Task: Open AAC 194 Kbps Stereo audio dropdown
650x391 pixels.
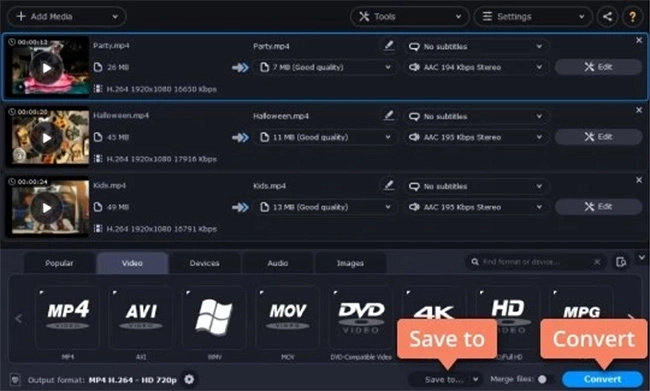Action: tap(476, 67)
